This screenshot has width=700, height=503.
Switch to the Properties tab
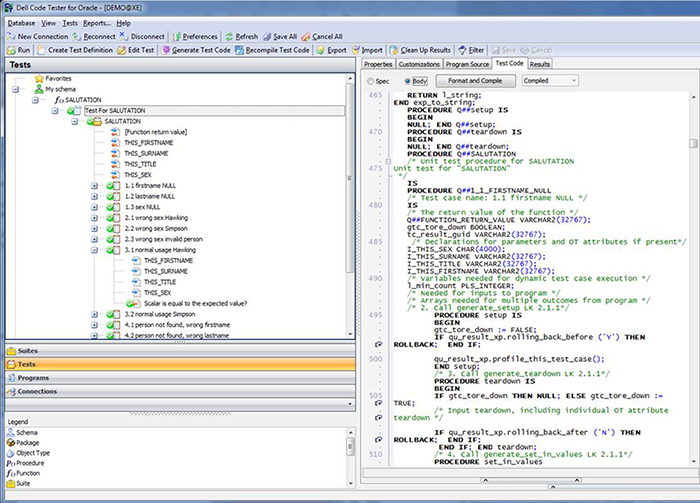(378, 64)
